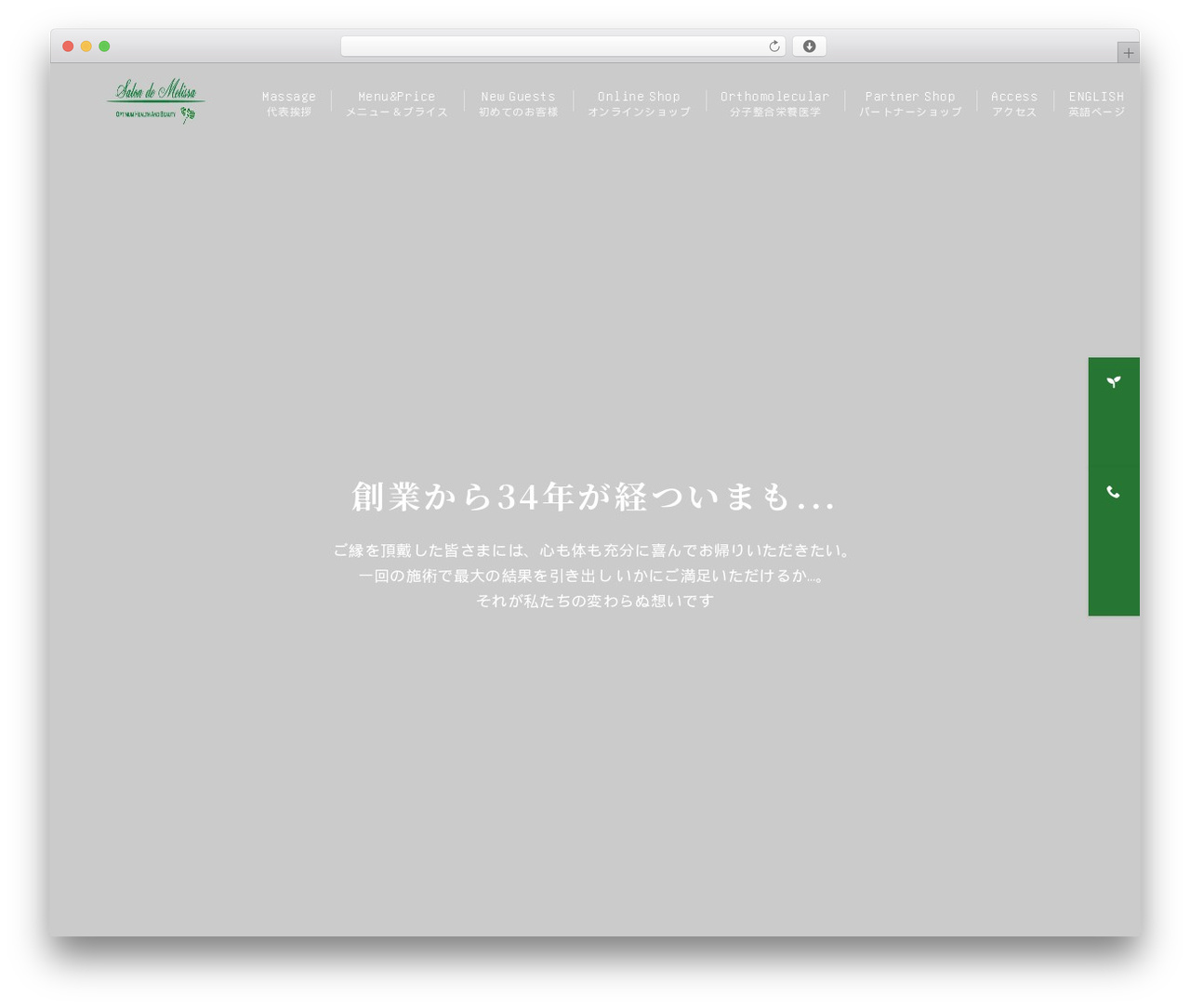
Task: Reload the page with the refresh icon
Action: (773, 46)
